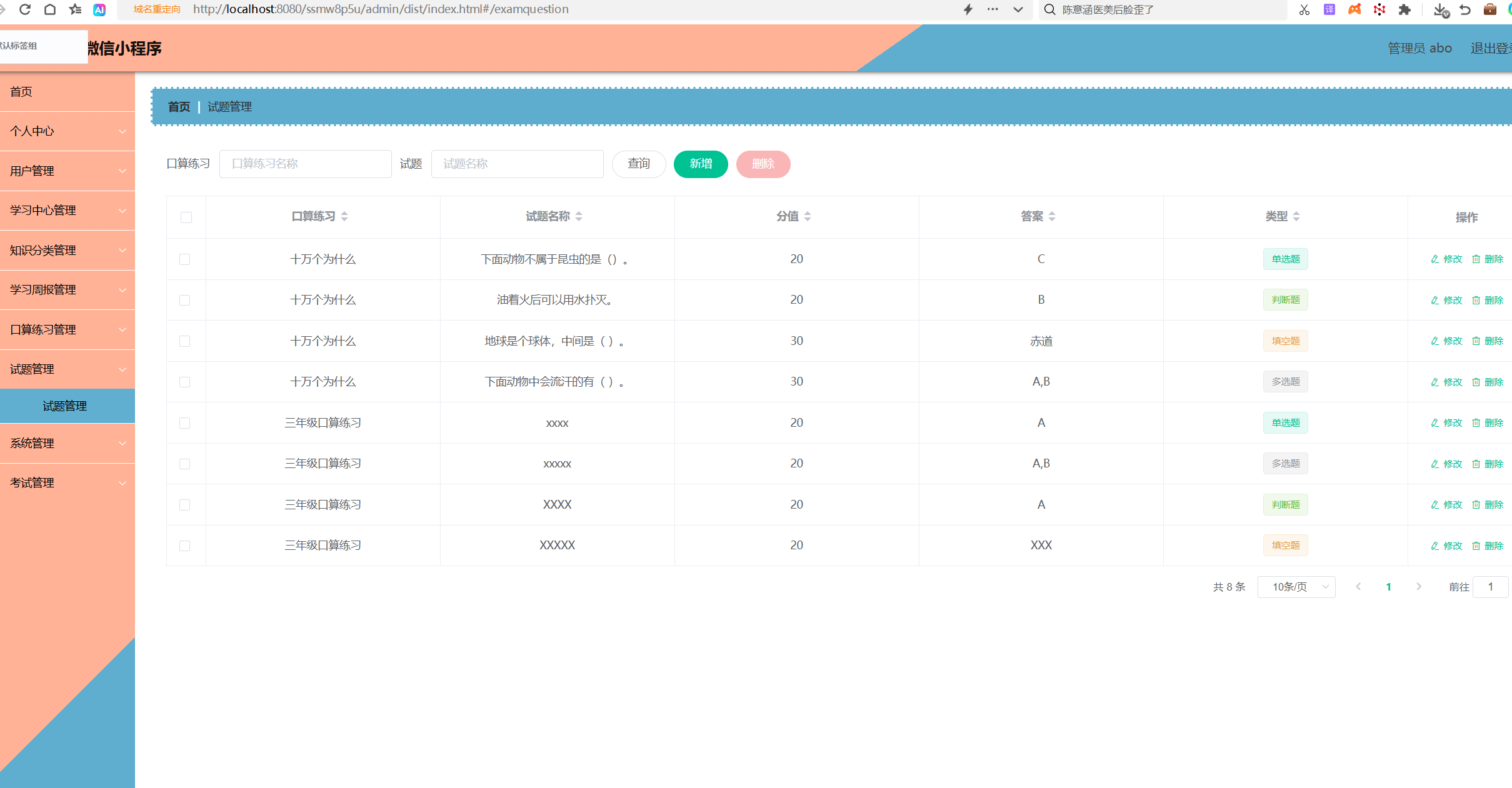Click the downloads icon in toolbar
Screen dimensions: 1512x788
(x=1440, y=9)
